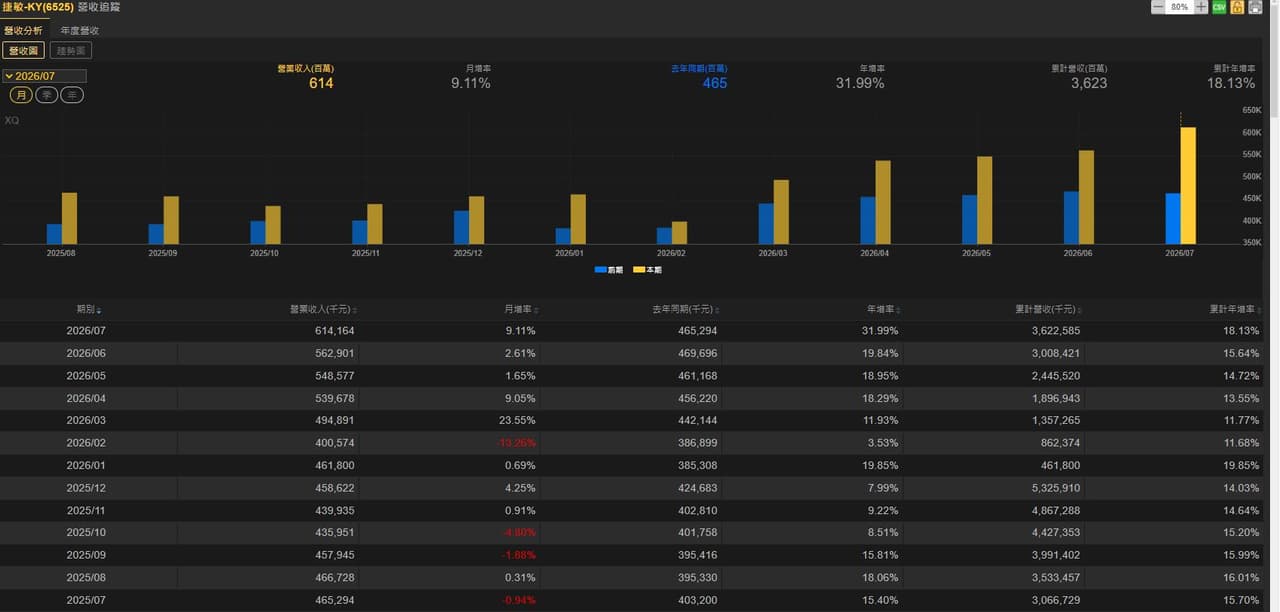Click revenue value 400,574 in table

(x=335, y=443)
